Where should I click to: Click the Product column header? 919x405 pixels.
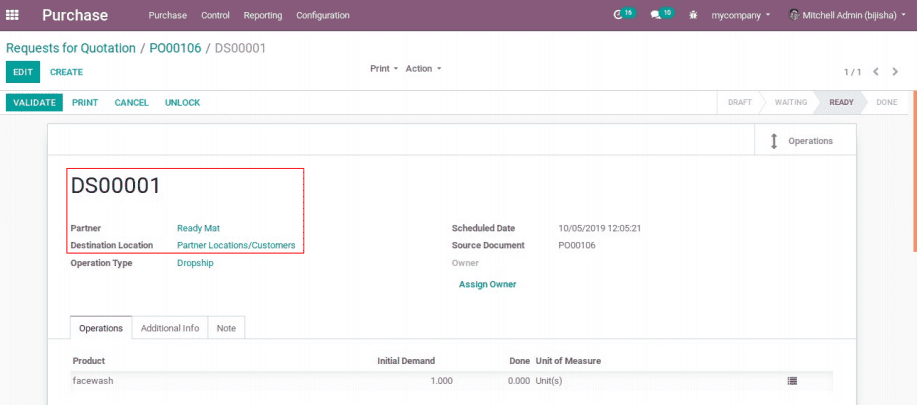click(89, 361)
